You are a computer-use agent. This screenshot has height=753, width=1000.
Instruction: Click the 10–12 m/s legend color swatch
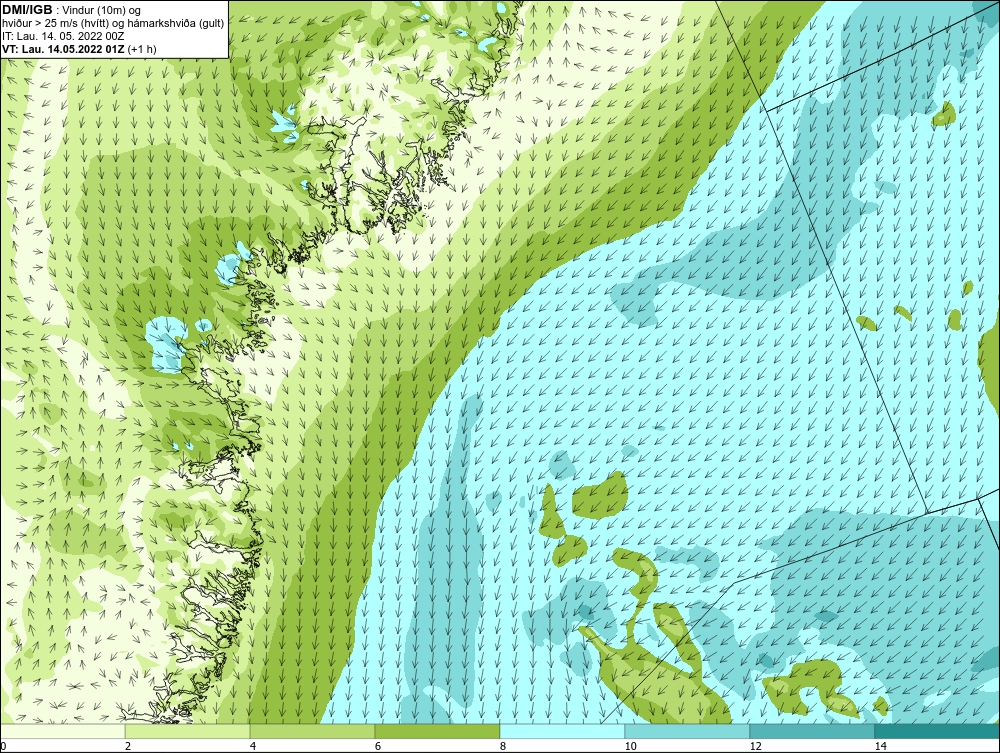point(688,731)
